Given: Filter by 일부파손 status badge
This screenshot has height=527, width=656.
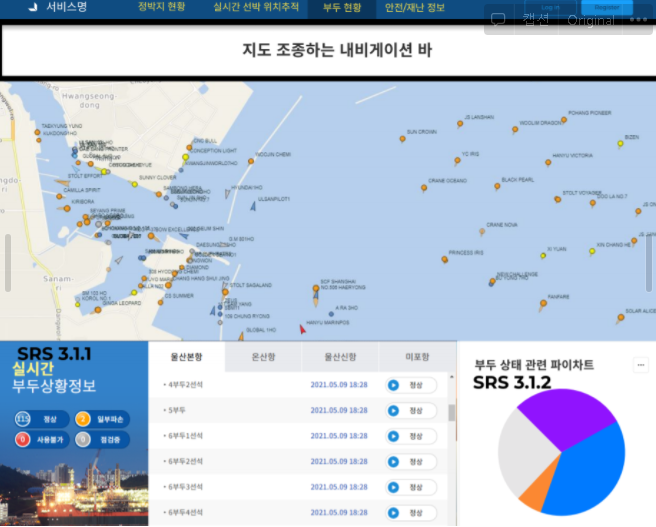Looking at the screenshot, I should tap(102, 419).
